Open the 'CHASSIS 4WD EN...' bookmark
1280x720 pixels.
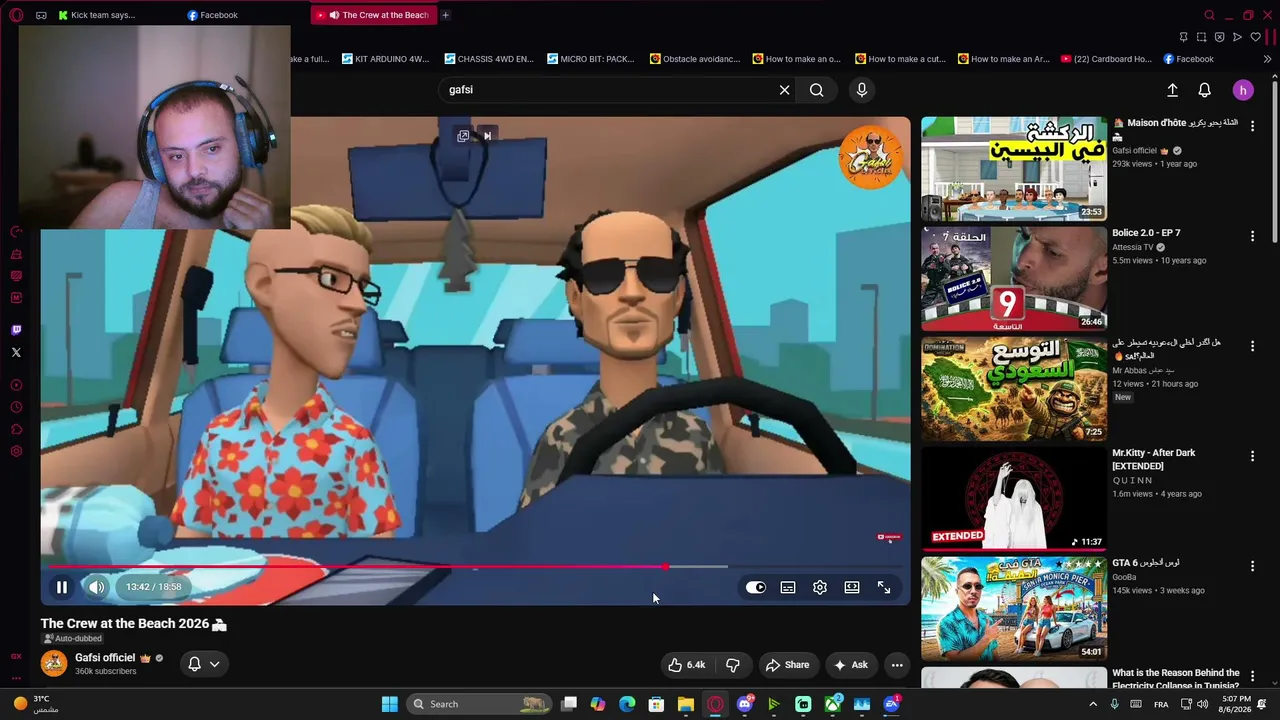click(489, 59)
